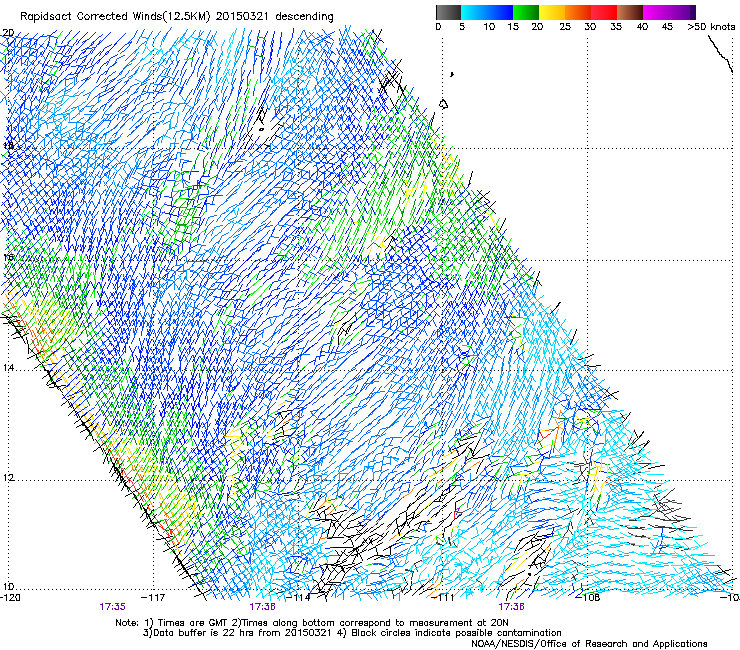740x650 pixels.
Task: Click the brown 35-40 knots legend swatch
Action: [x=630, y=12]
